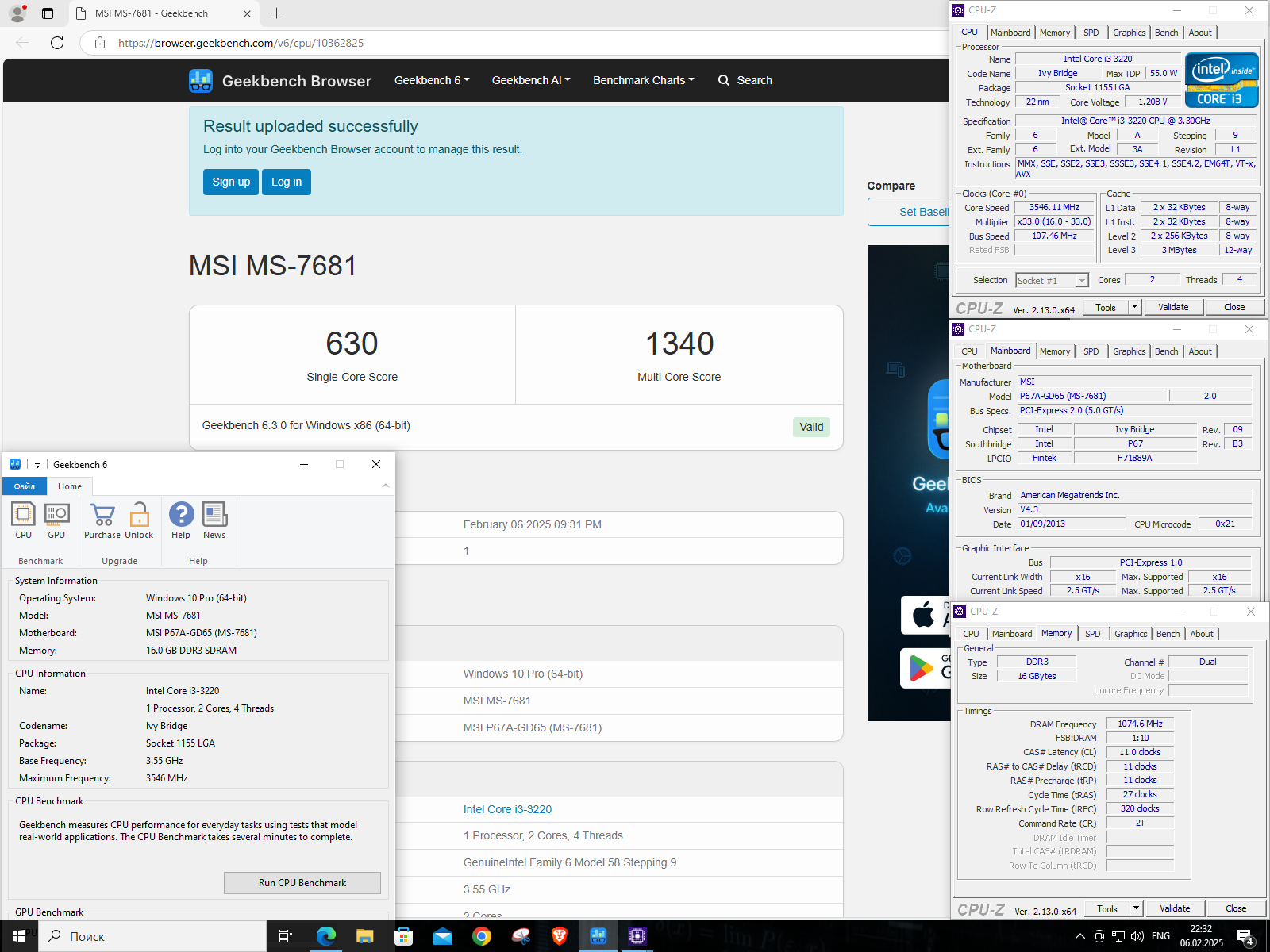1270x952 pixels.
Task: Show hidden system tray icons
Action: pyautogui.click(x=1079, y=936)
